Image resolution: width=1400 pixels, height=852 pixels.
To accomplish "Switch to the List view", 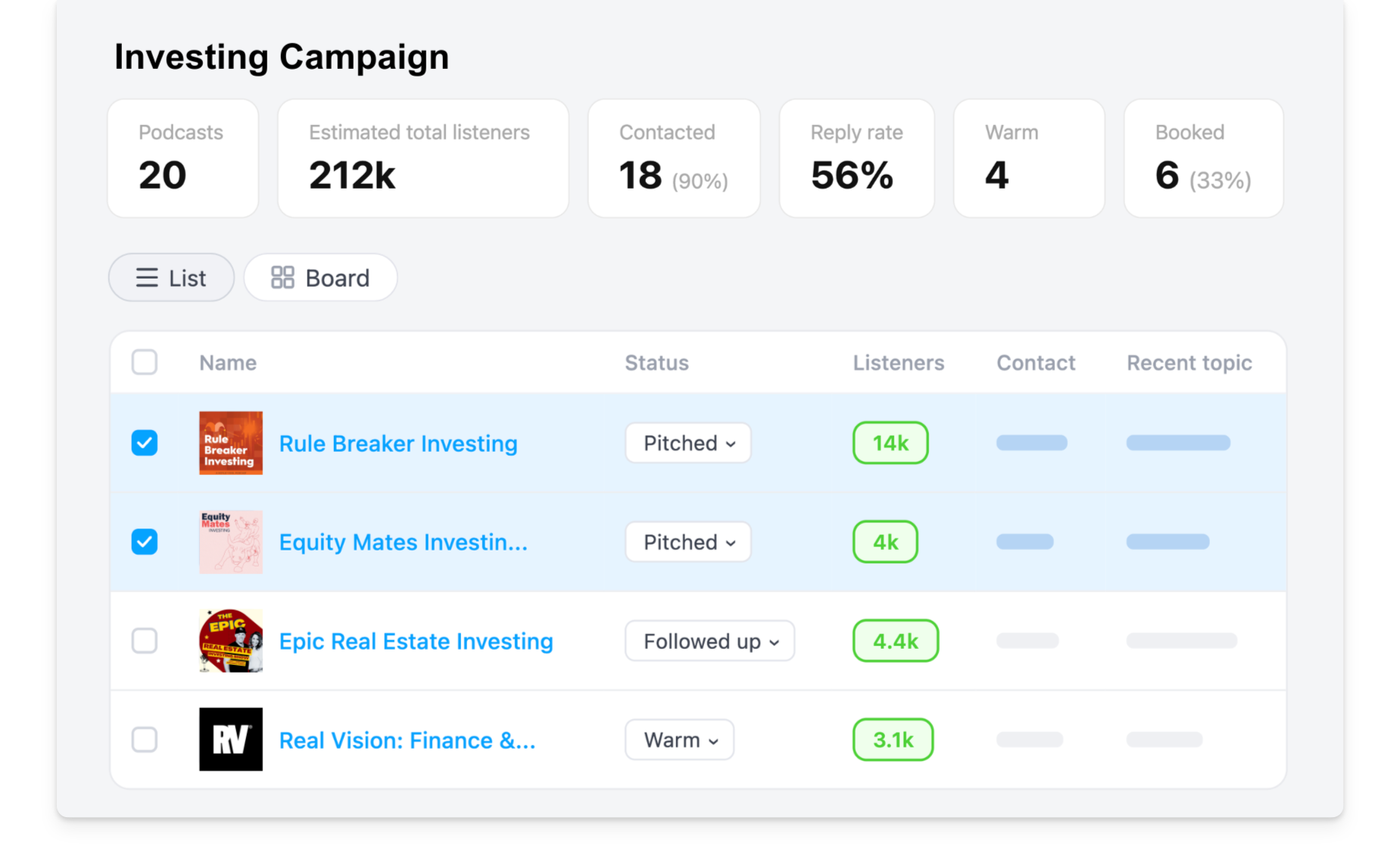I will tap(171, 278).
